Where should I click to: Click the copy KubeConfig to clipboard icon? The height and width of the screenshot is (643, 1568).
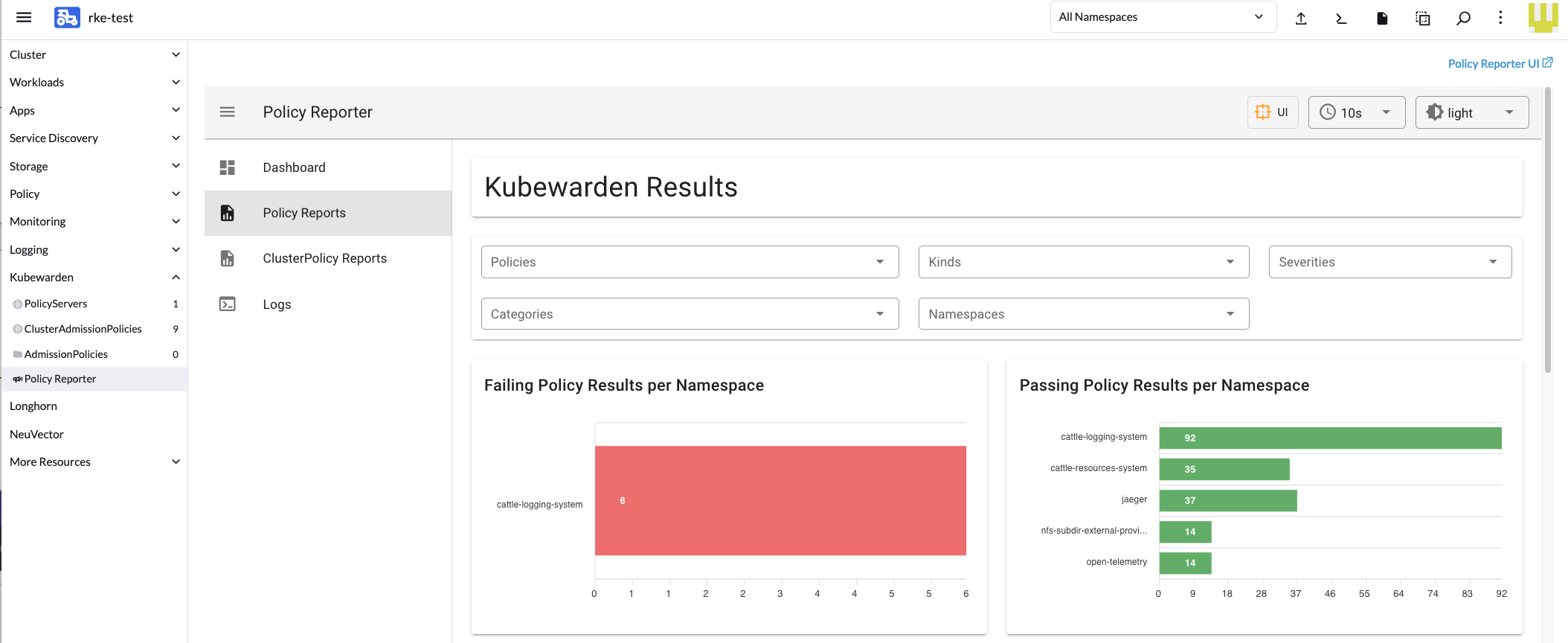[x=1423, y=18]
